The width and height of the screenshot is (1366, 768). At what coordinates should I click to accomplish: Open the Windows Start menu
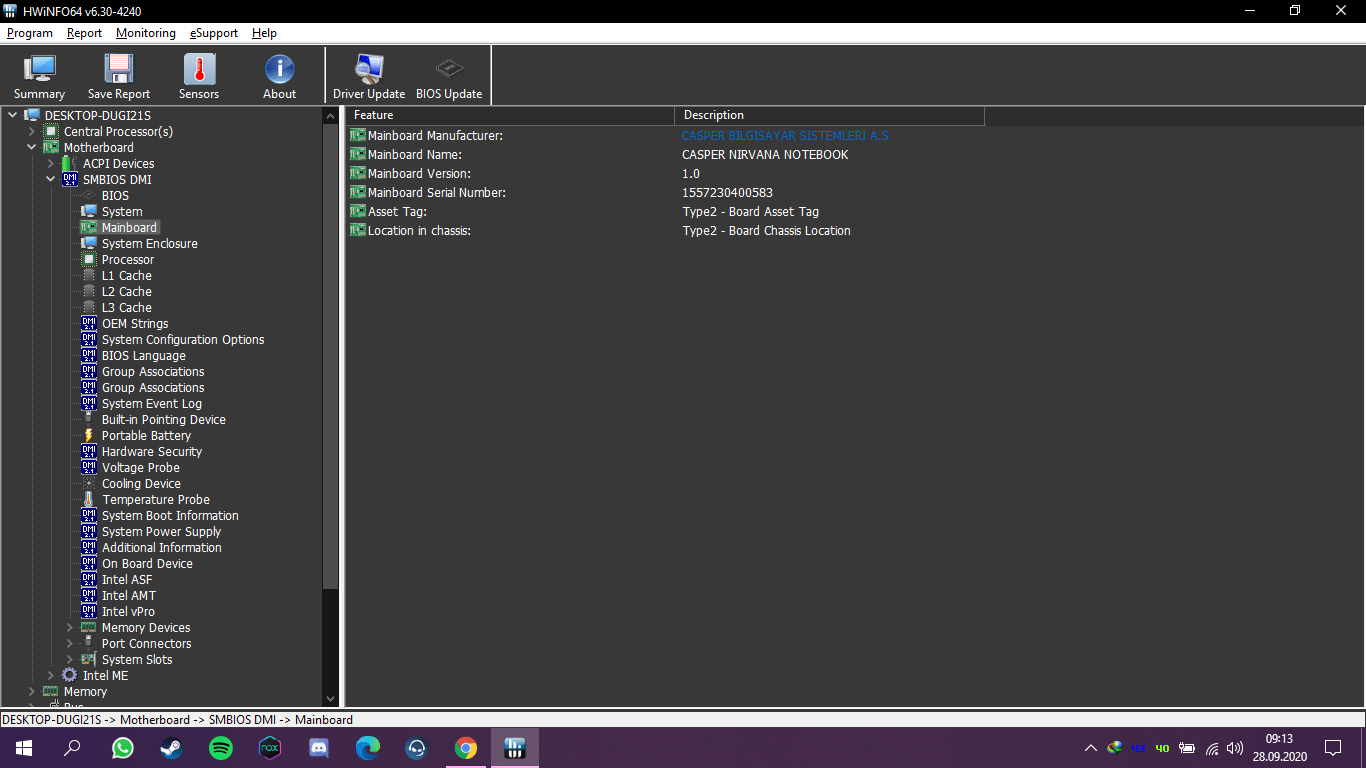pos(24,748)
